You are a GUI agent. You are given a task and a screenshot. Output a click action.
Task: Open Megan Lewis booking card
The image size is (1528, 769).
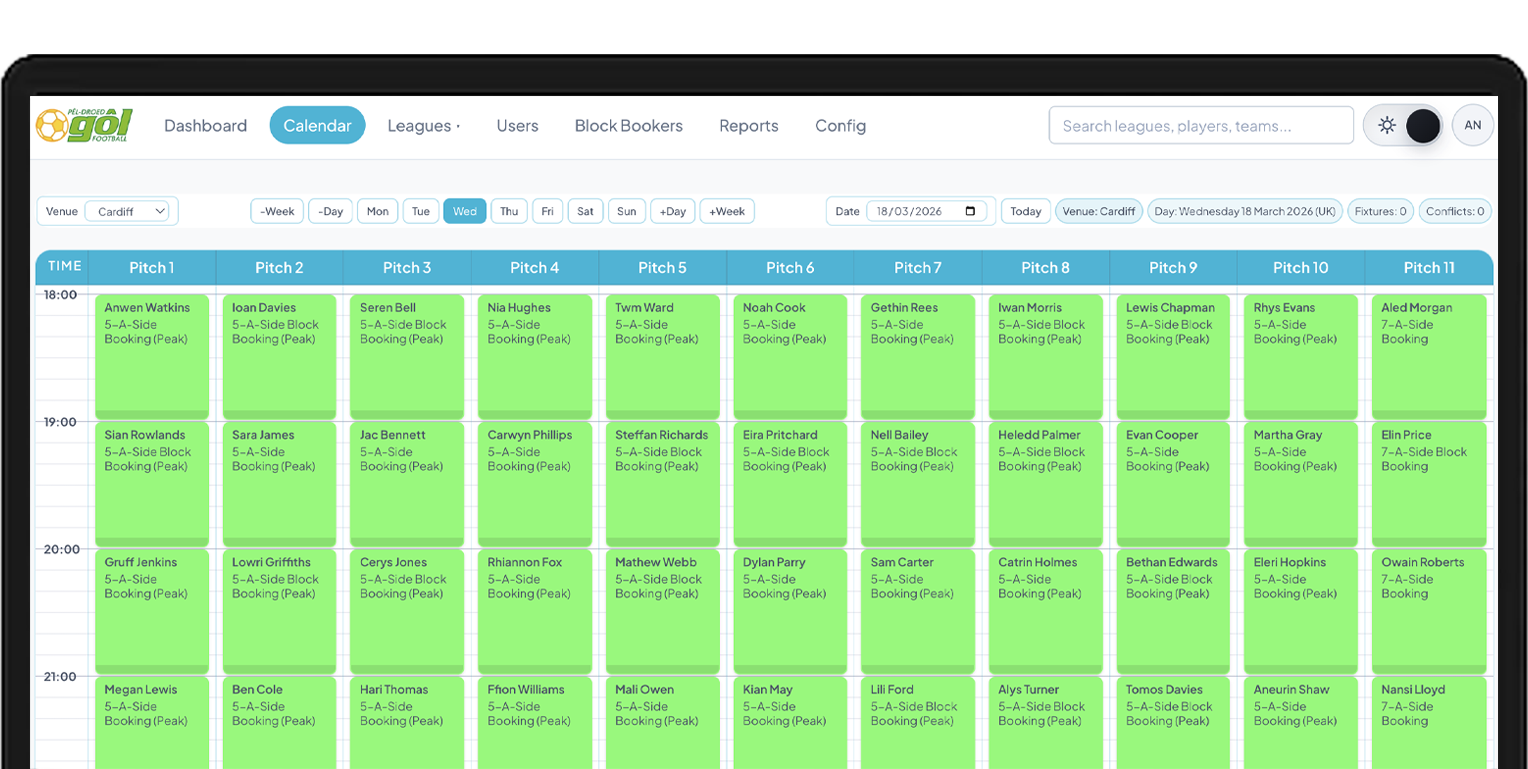(x=152, y=722)
